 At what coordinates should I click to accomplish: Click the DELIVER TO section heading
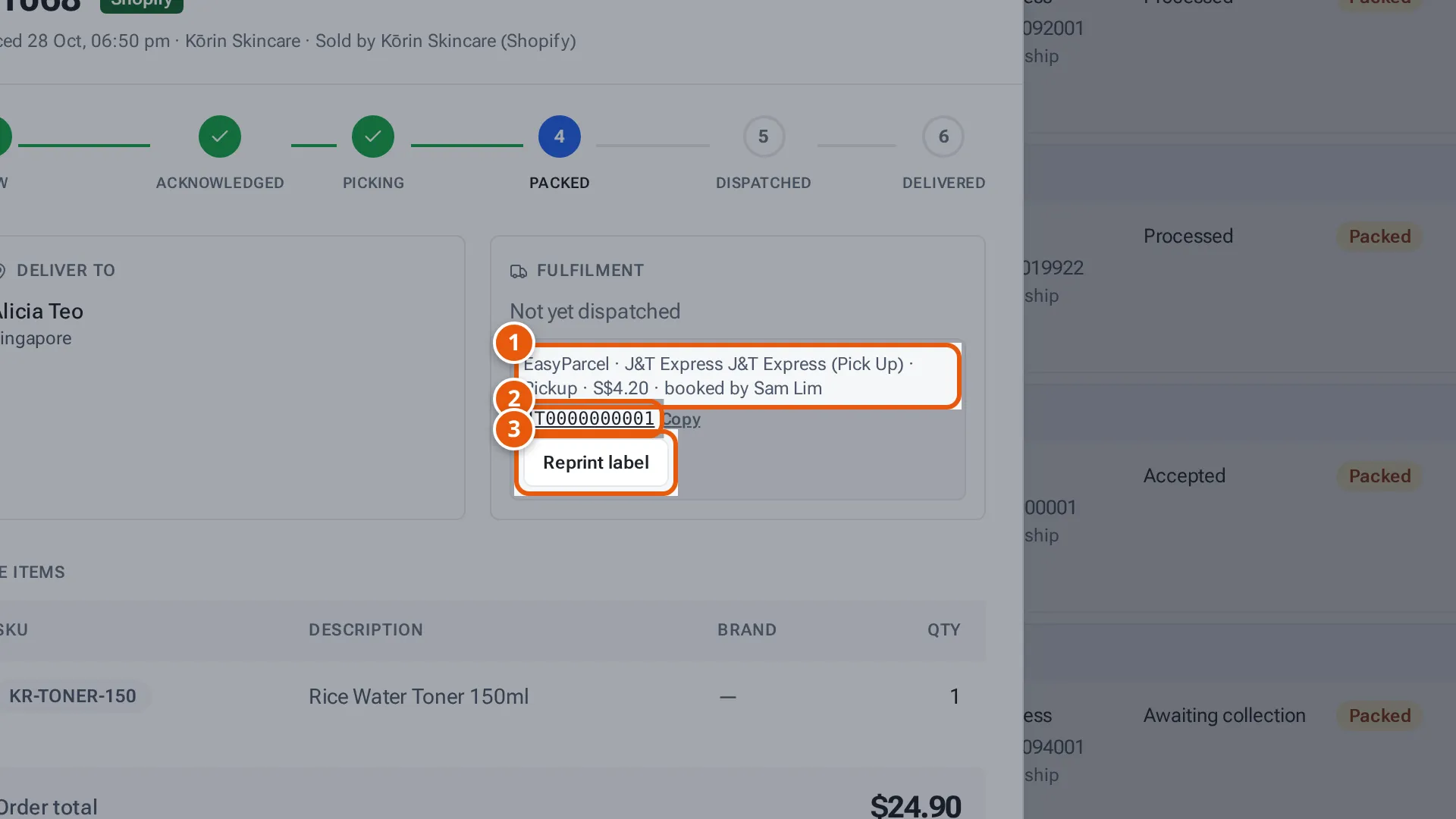pos(66,271)
